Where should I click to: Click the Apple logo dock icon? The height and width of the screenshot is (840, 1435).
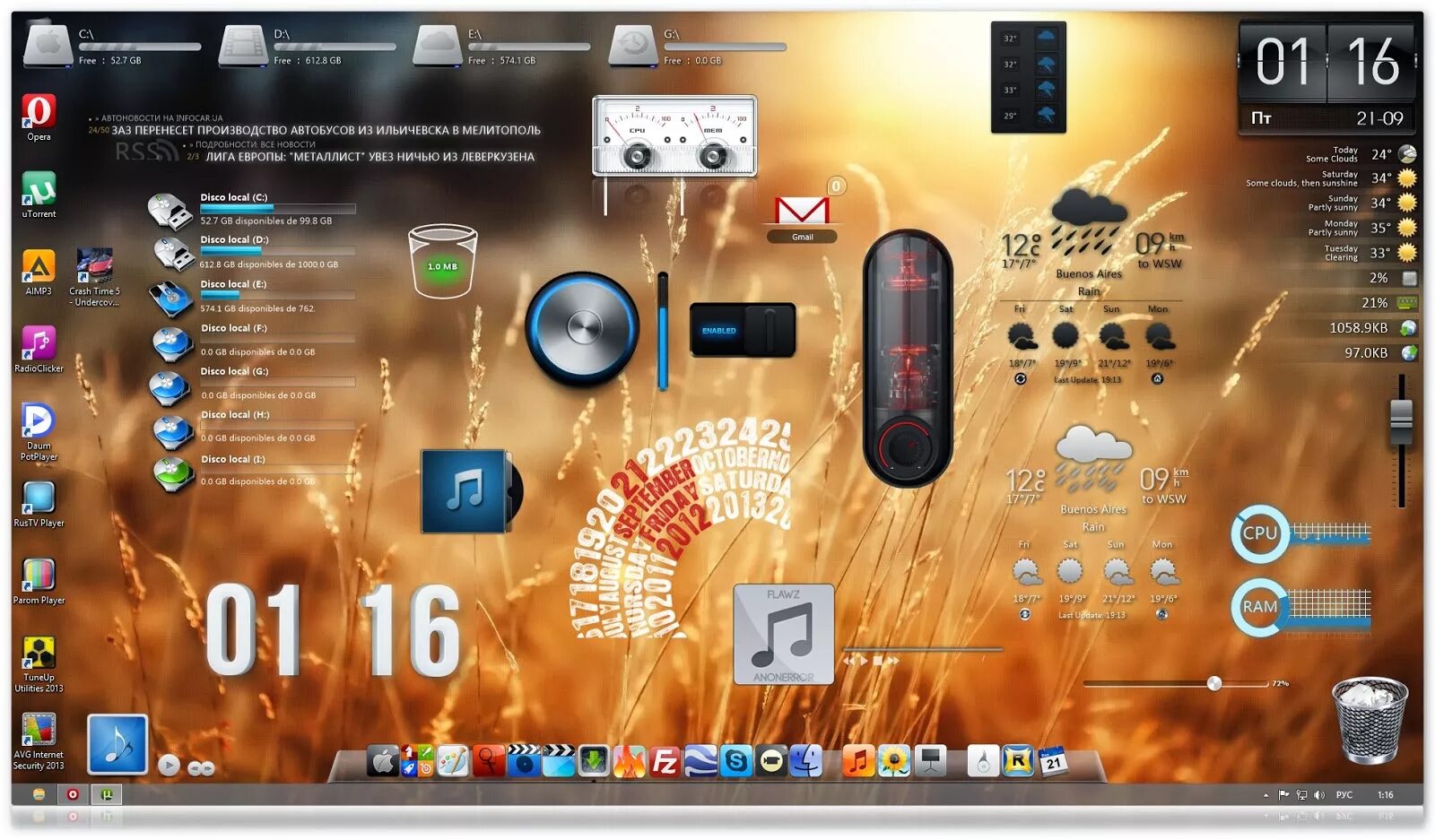click(383, 762)
